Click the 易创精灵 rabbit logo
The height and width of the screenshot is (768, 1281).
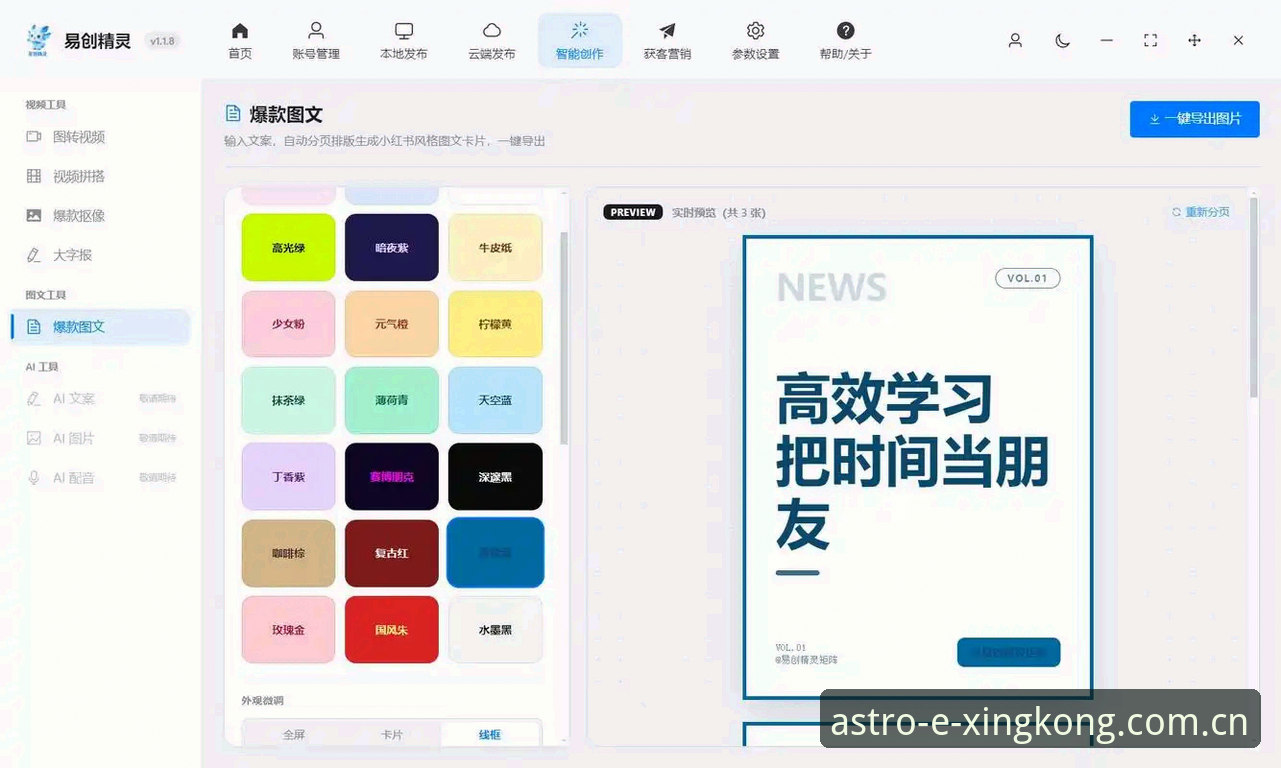(x=38, y=41)
